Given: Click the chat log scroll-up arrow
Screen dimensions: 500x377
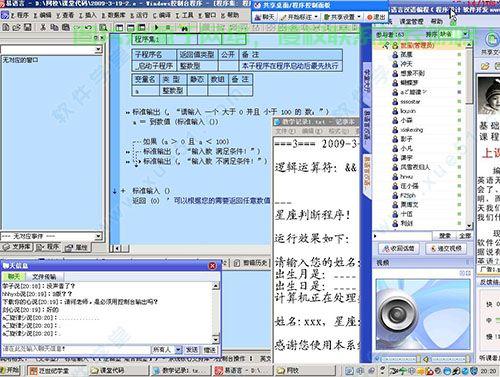Looking at the screenshot, I should (216, 286).
